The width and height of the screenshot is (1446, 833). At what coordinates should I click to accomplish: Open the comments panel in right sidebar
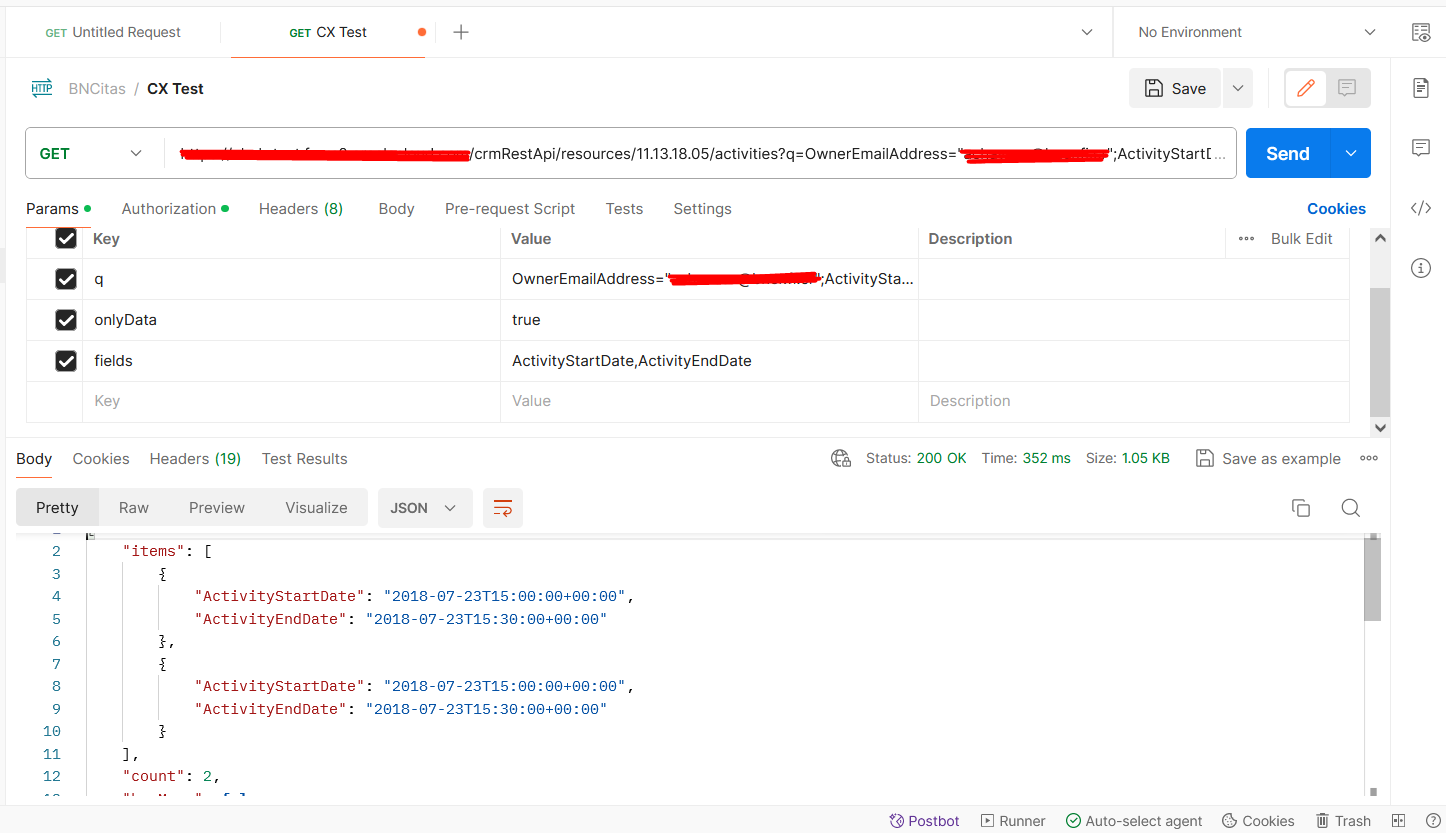coord(1421,148)
